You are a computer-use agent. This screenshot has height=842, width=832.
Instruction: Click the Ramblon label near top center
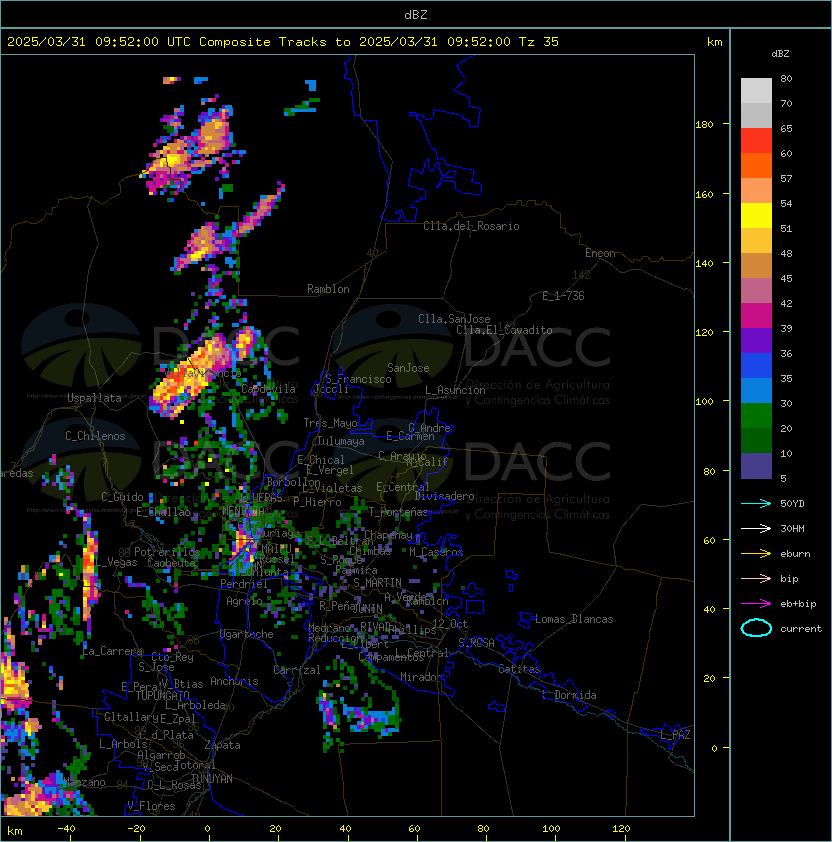point(328,289)
